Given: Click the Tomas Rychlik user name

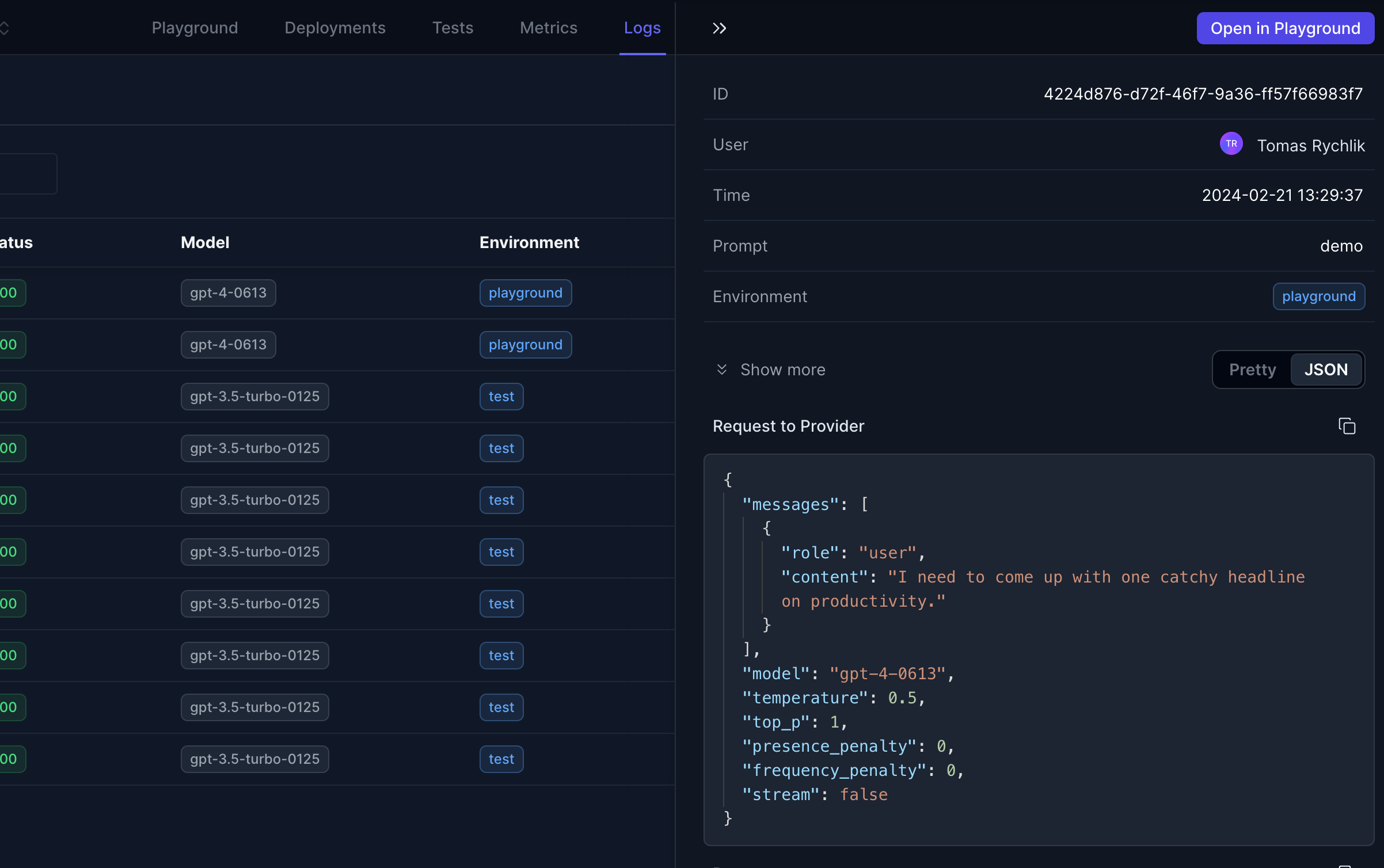Looking at the screenshot, I should (x=1310, y=146).
